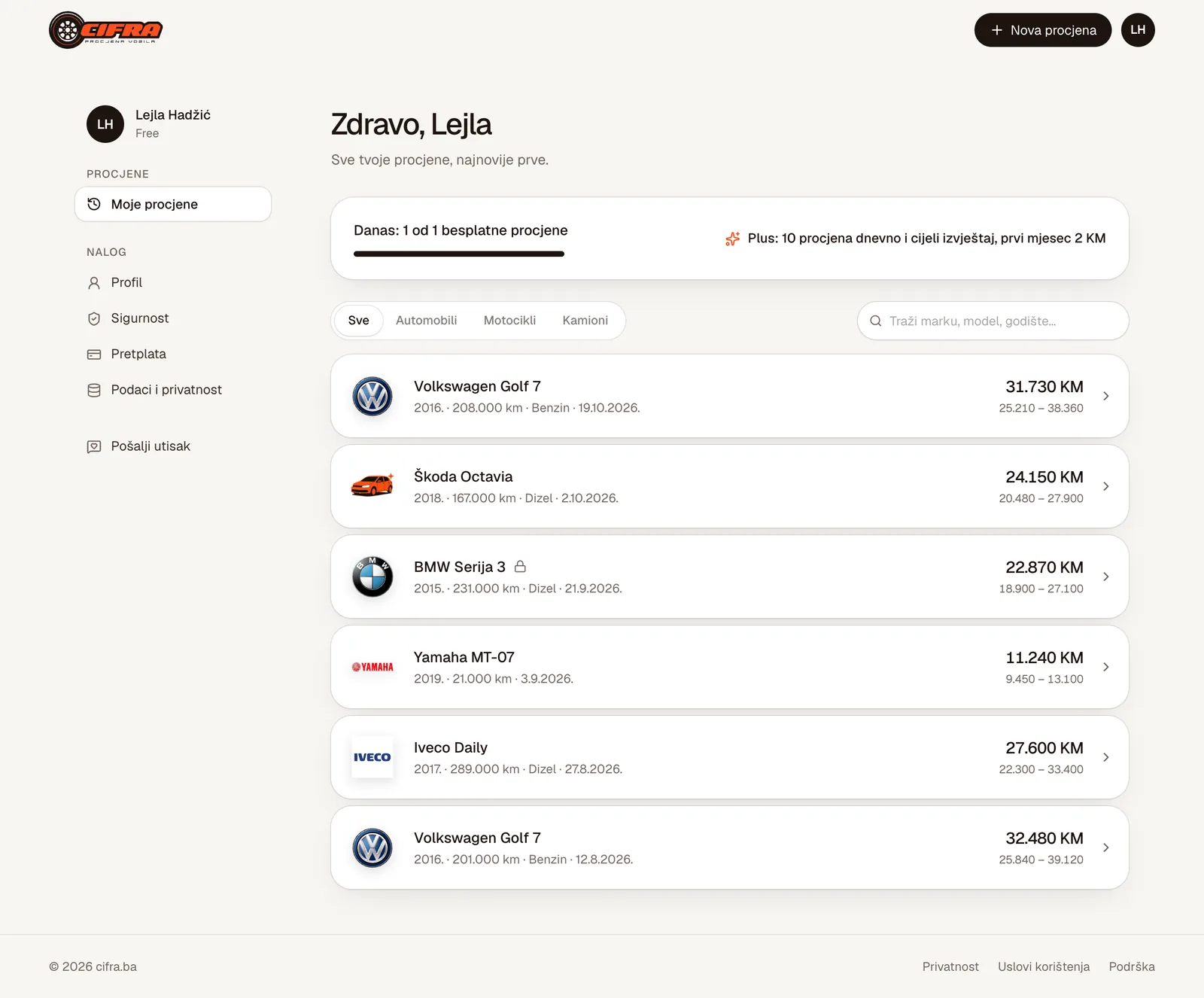Focus the Traži marku, model search field
This screenshot has height=998, width=1204.
[x=993, y=321]
